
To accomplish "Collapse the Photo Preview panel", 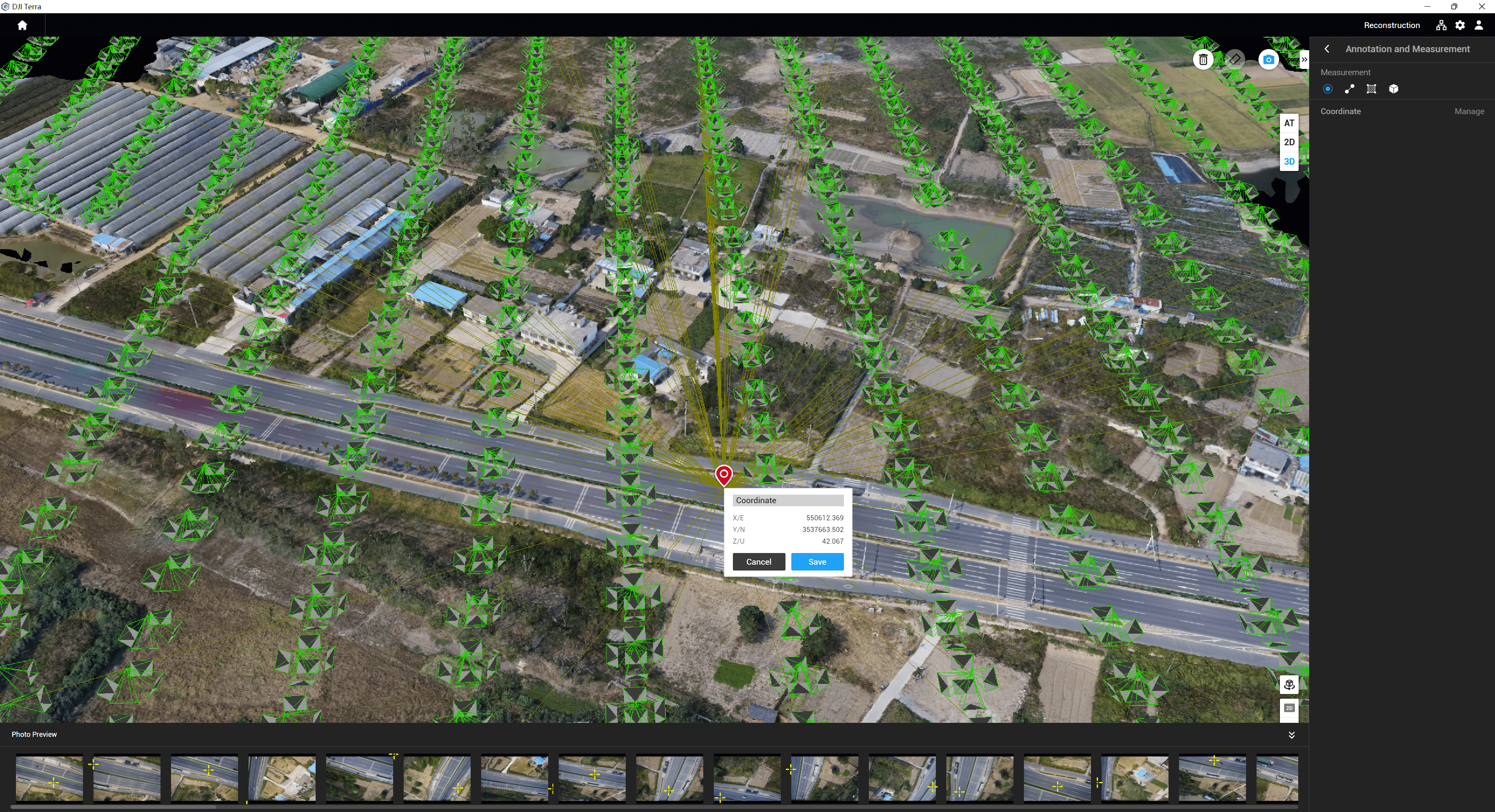I will 1291,735.
